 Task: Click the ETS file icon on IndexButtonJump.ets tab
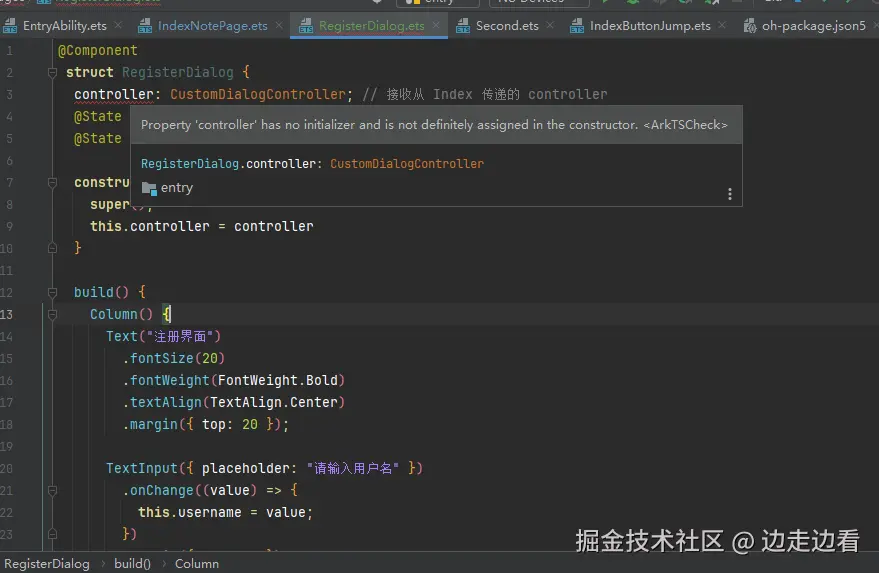(577, 26)
